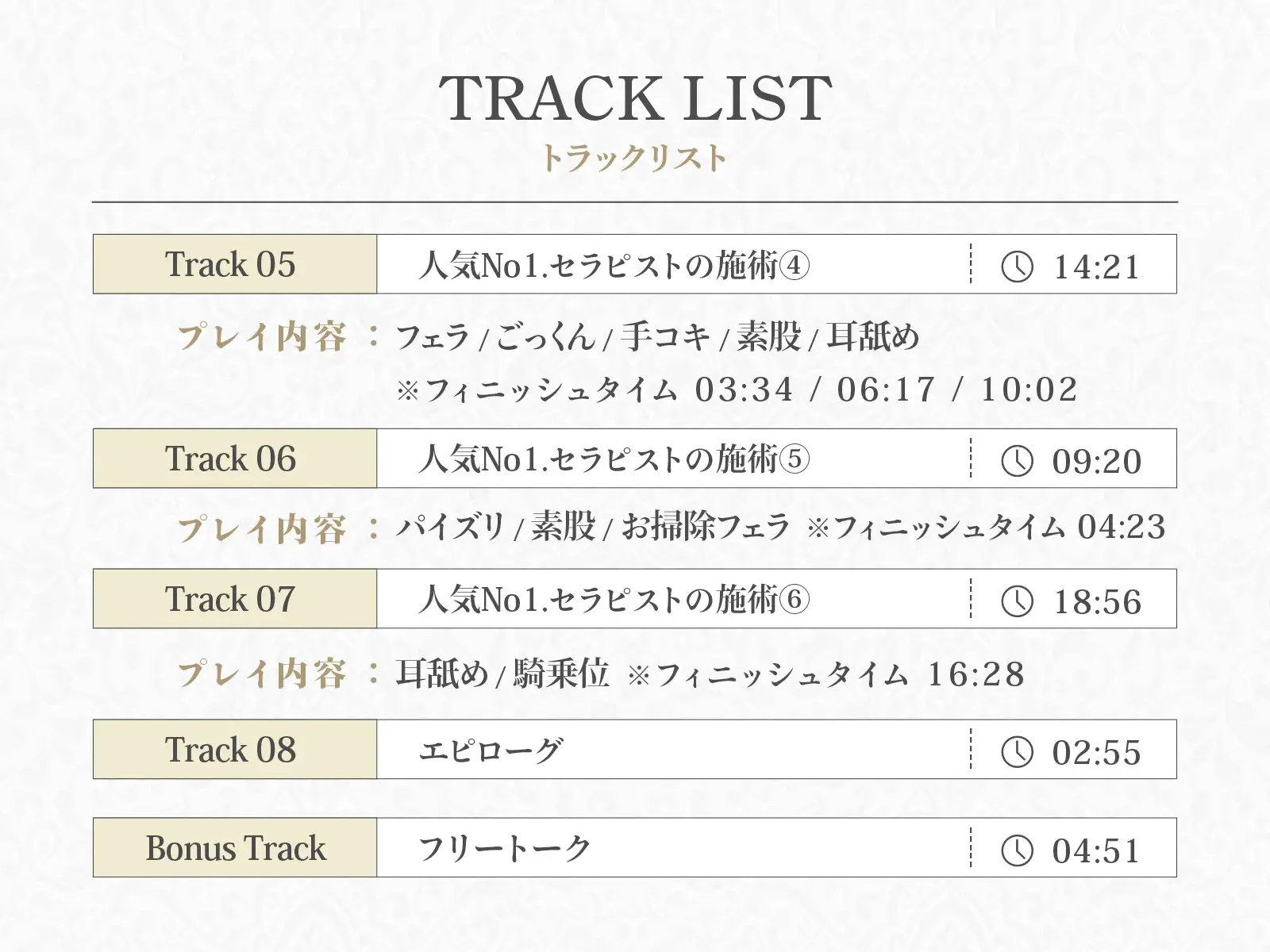
Task: Select the Track 05 label cell
Action: click(235, 264)
